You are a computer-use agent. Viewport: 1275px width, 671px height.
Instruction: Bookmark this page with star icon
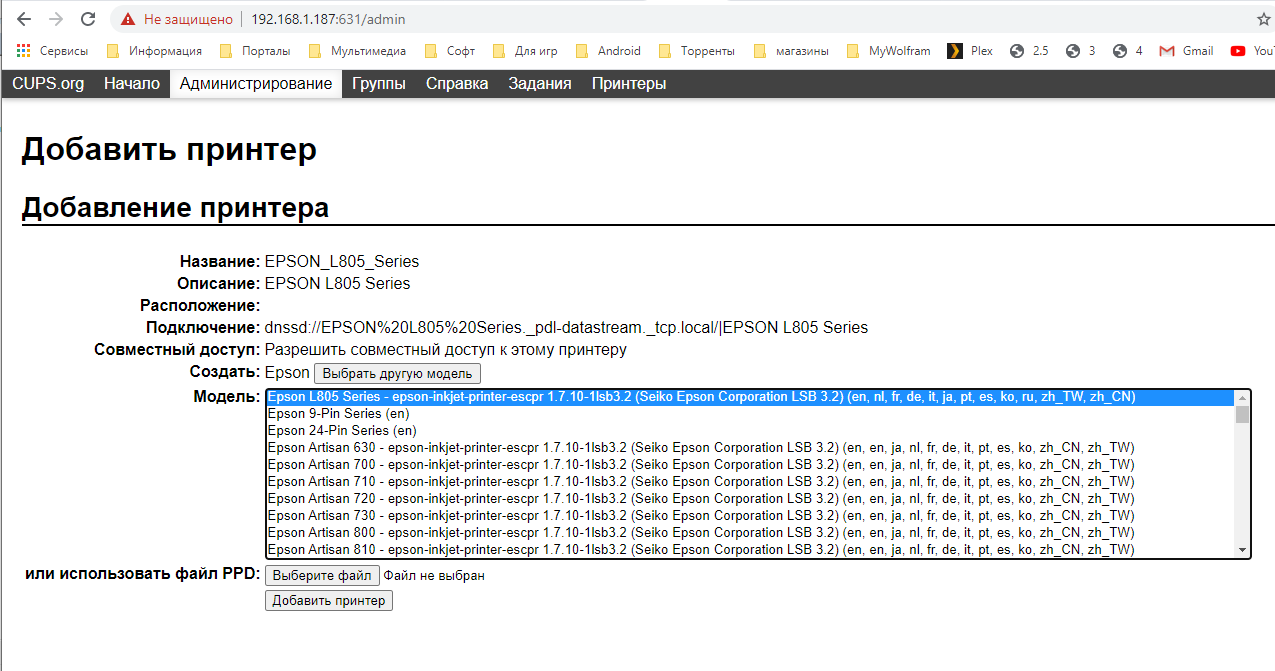click(1263, 19)
